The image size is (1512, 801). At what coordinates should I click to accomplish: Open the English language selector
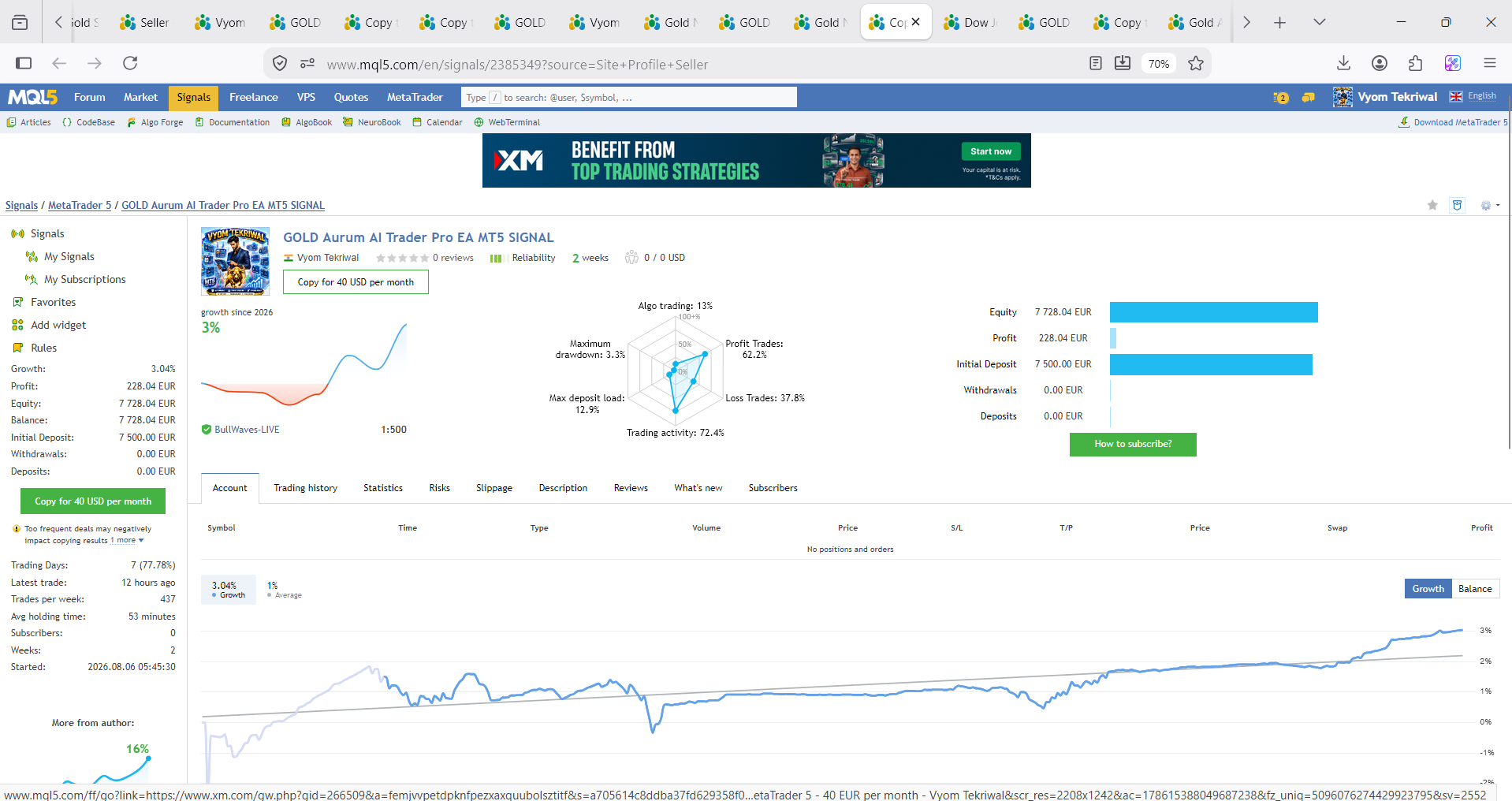tap(1473, 96)
